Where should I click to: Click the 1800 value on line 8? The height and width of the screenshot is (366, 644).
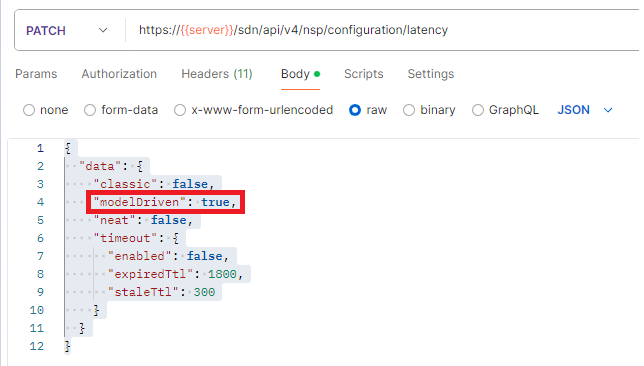tap(222, 274)
